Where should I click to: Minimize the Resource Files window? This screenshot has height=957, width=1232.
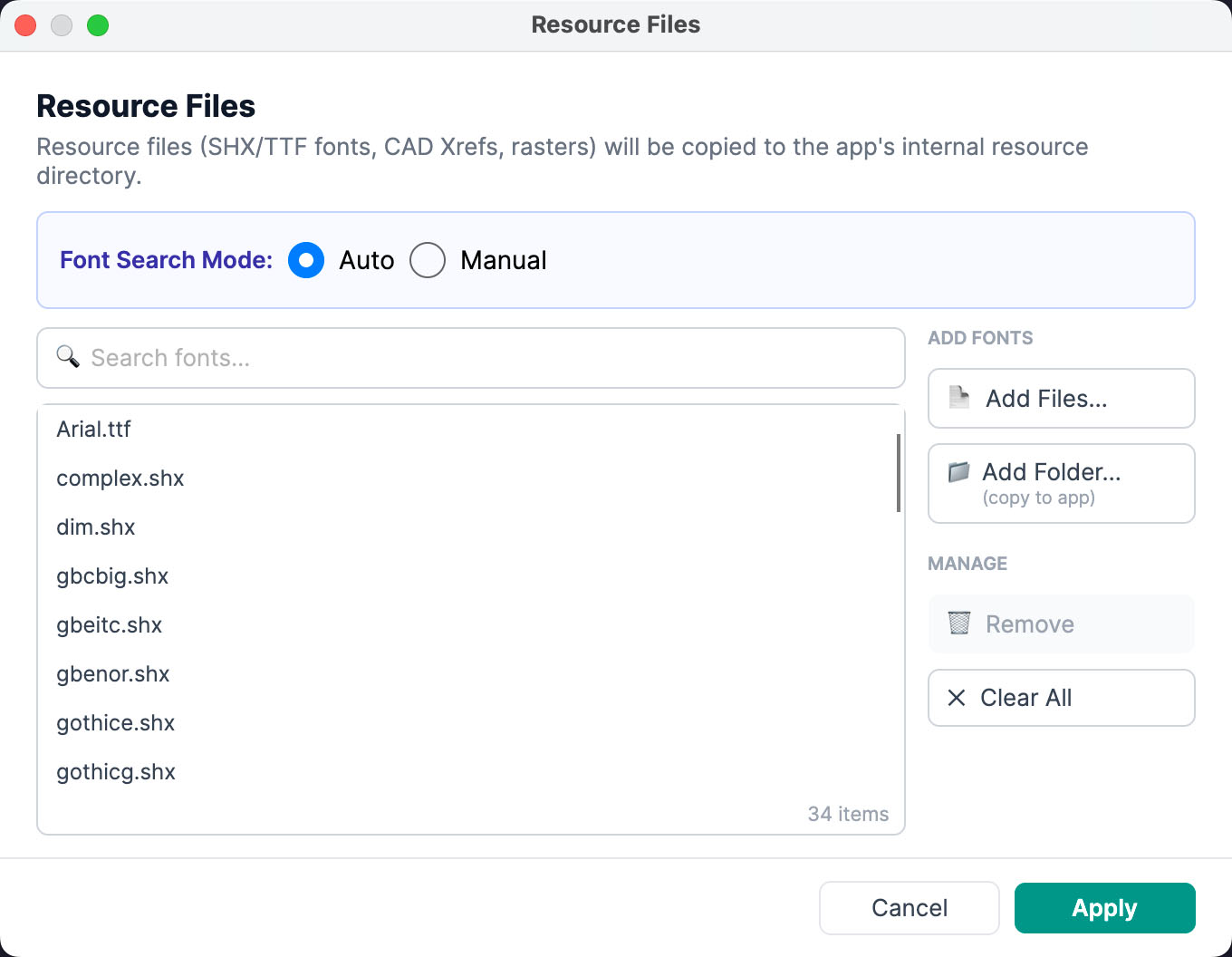click(62, 25)
